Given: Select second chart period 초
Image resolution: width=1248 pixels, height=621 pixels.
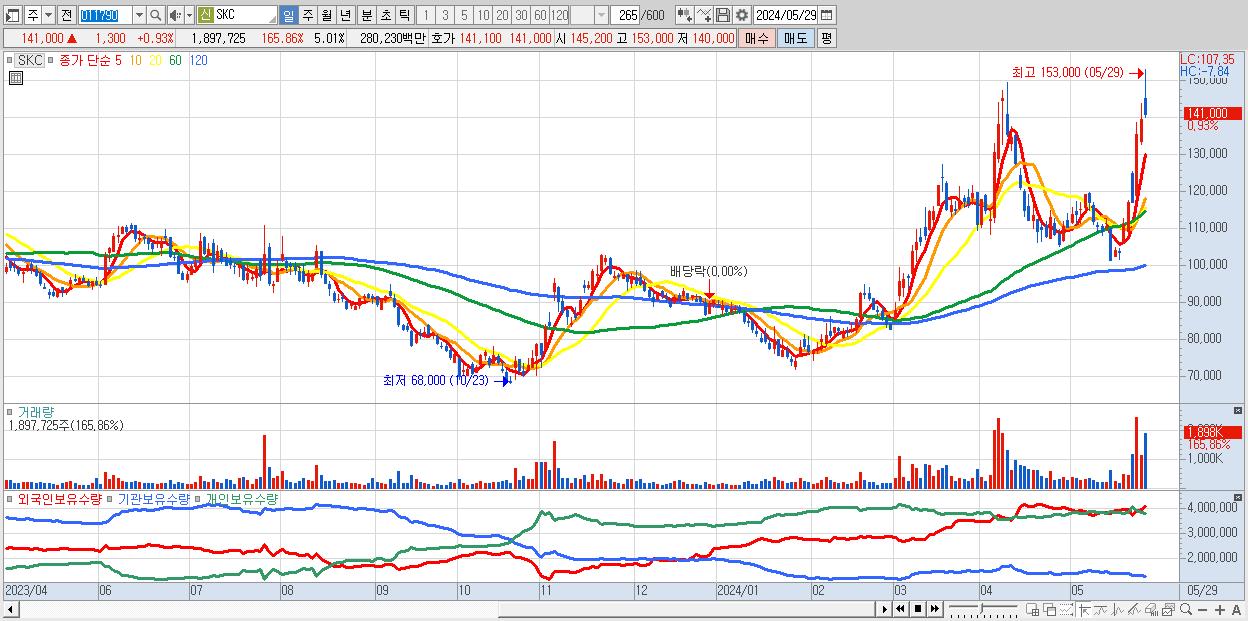Looking at the screenshot, I should 385,15.
